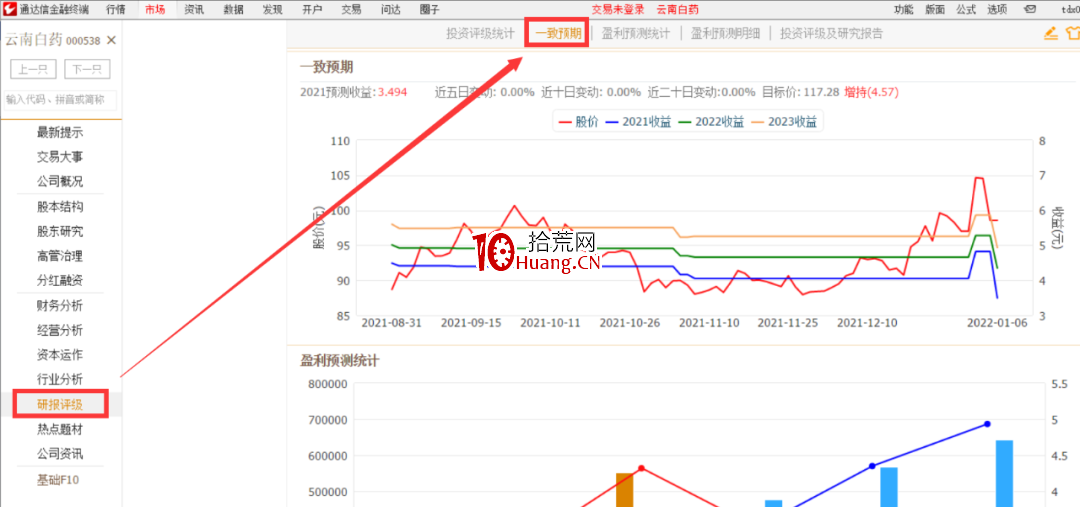1080x507 pixels.
Task: Select 公司资讯 in the sidebar
Action: click(x=60, y=454)
